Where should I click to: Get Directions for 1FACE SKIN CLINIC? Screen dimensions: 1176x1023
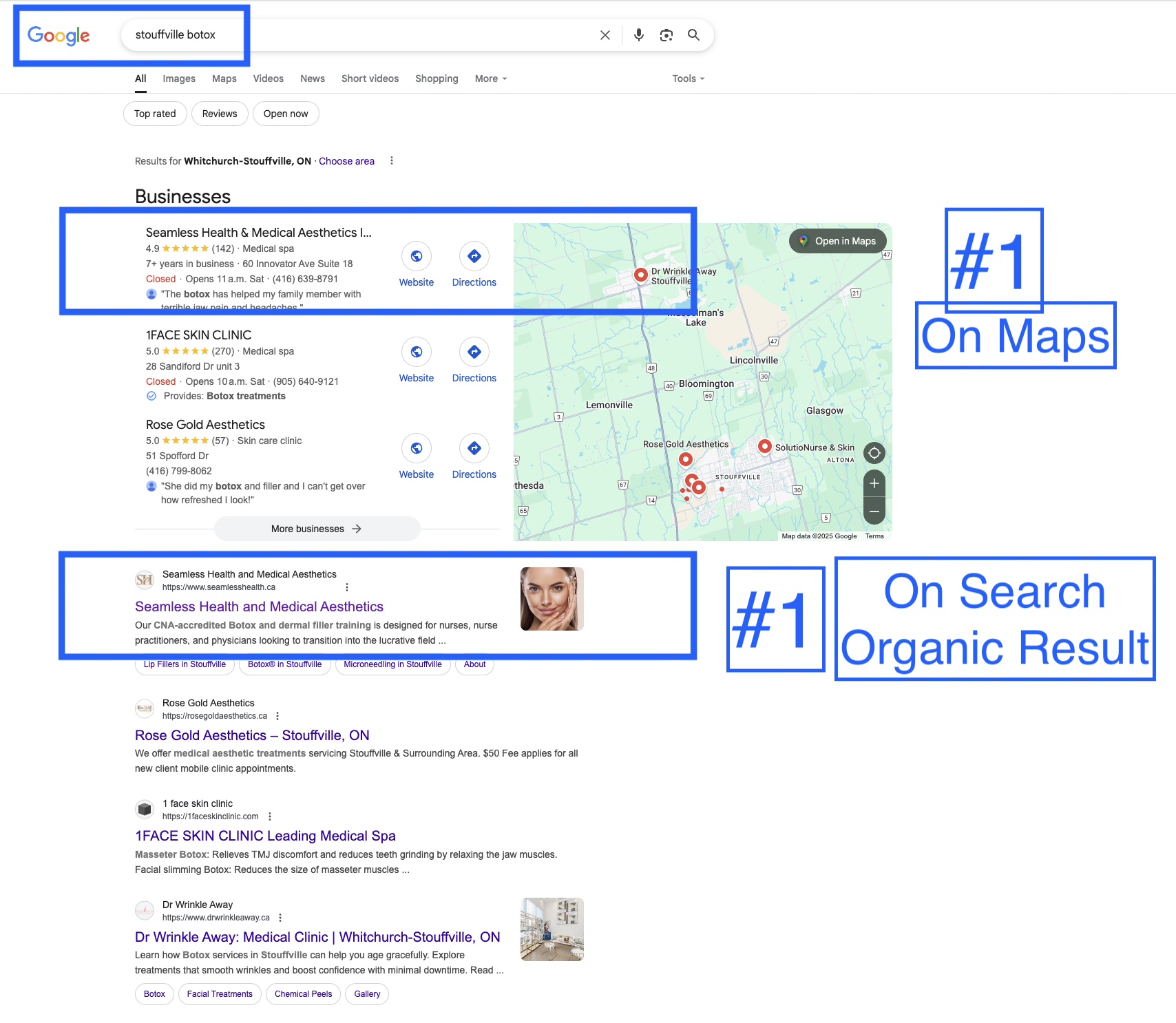(474, 352)
